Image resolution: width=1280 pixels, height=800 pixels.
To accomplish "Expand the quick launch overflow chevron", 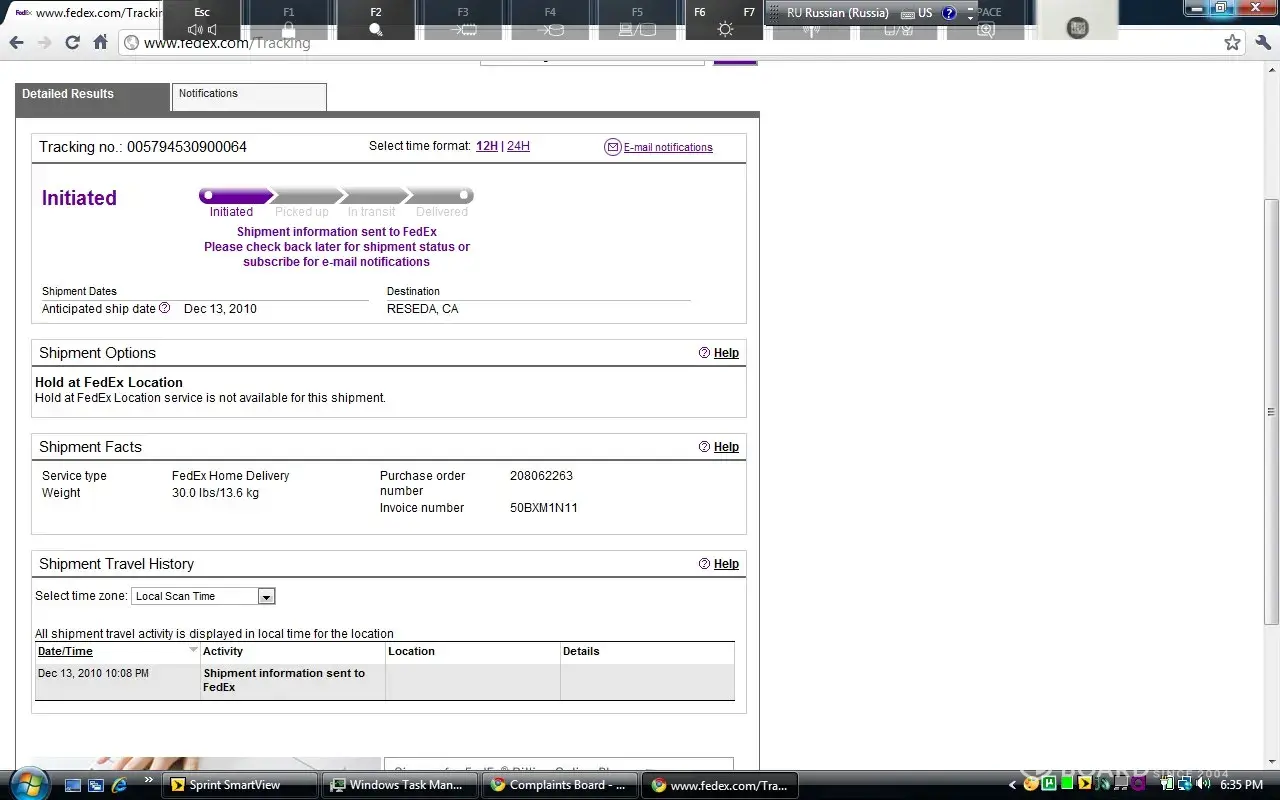I will [149, 780].
